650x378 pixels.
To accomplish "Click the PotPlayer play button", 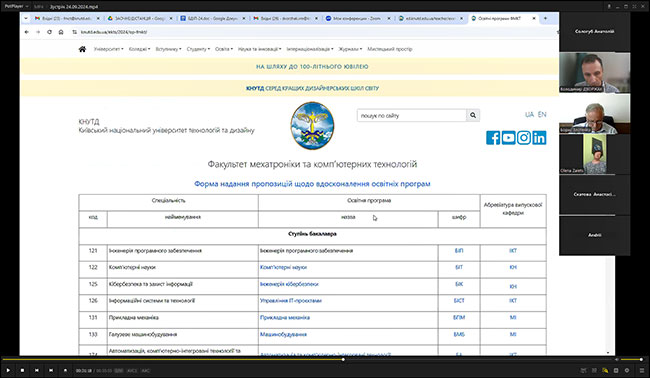I will 8,370.
